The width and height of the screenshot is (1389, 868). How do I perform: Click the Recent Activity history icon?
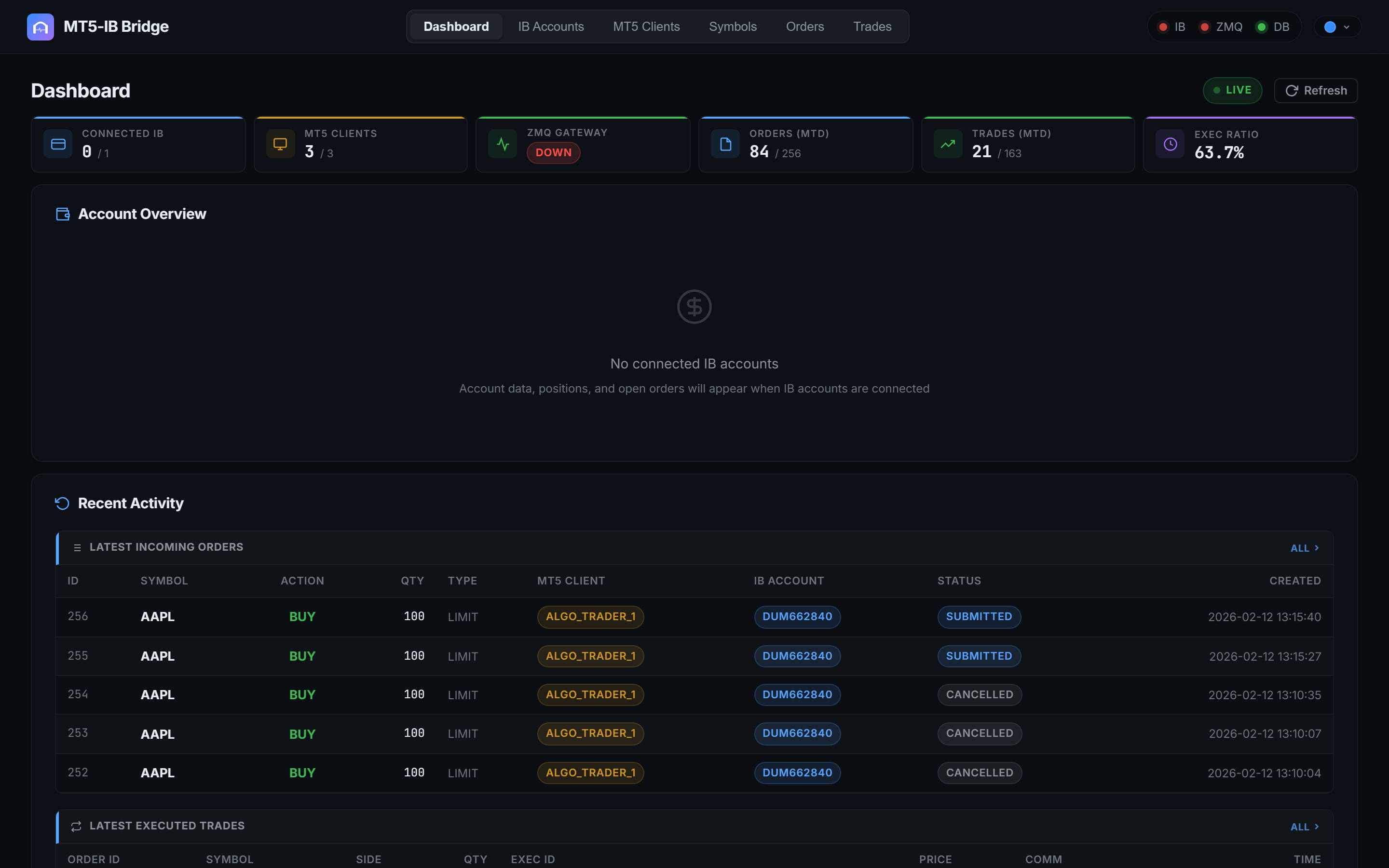pos(62,503)
